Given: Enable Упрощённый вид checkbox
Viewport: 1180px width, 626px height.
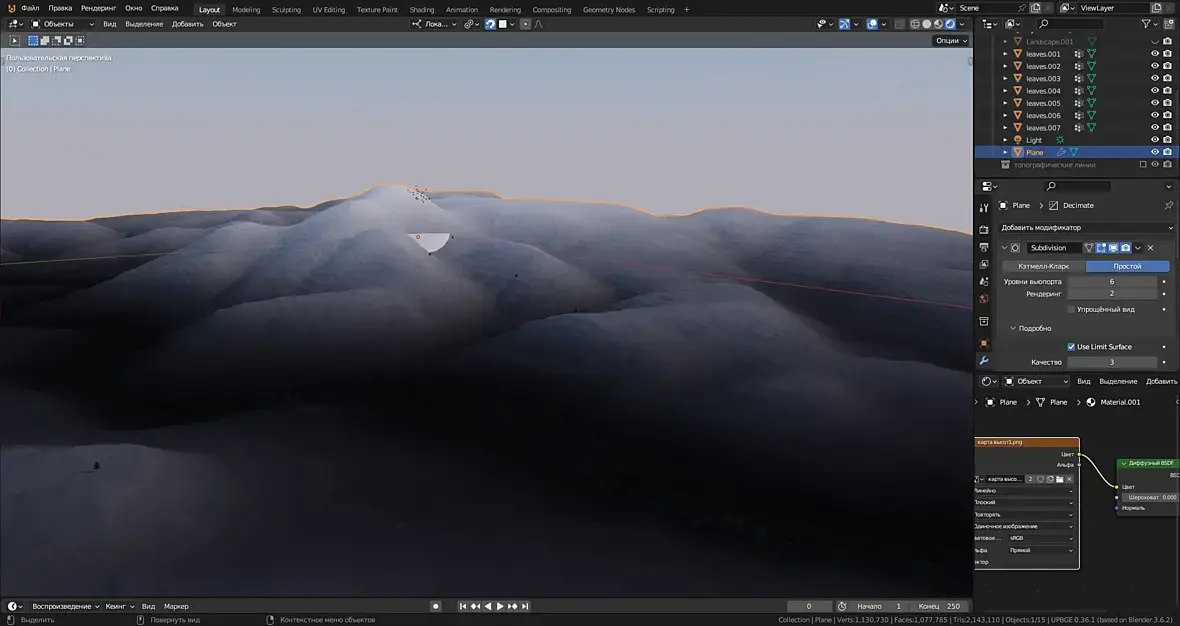Looking at the screenshot, I should click(1071, 309).
